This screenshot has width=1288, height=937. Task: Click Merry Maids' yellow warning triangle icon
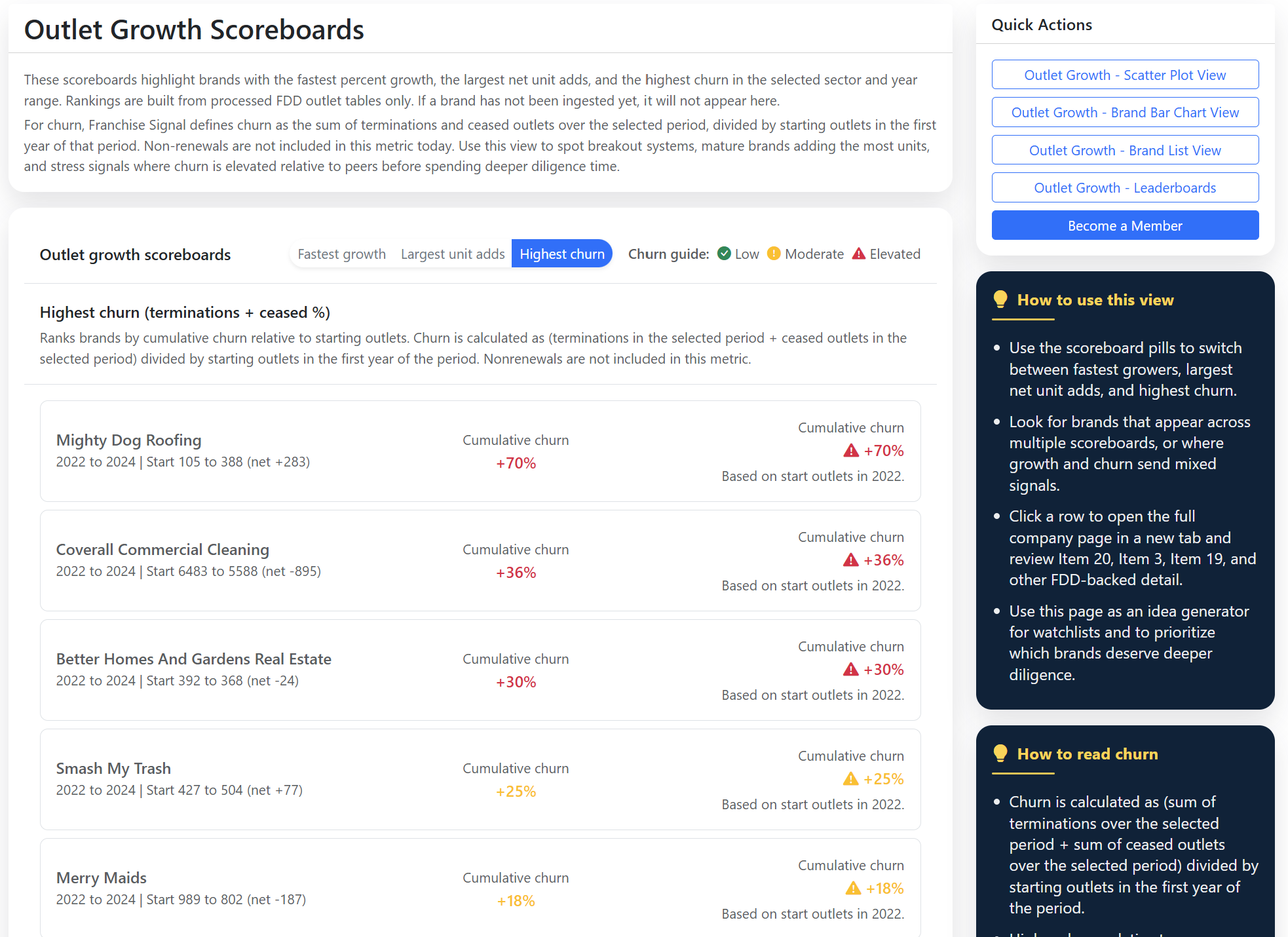tap(853, 889)
